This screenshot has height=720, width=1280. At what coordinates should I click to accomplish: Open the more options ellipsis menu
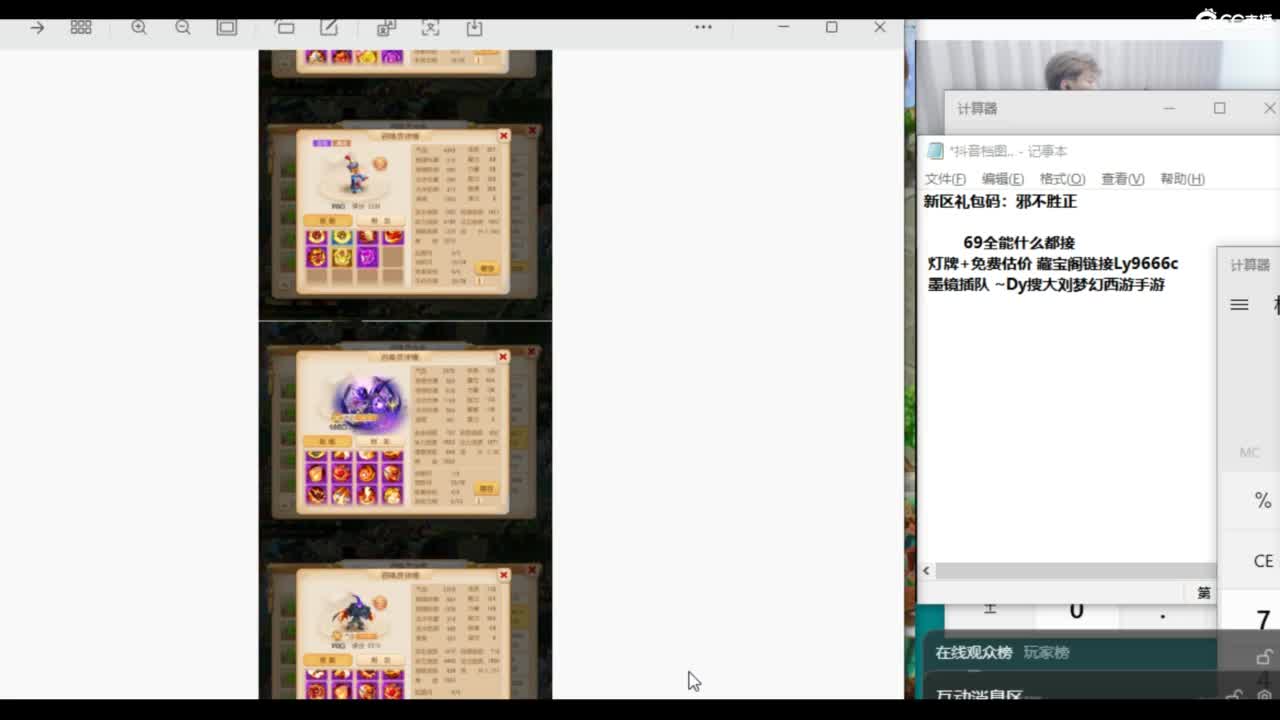[703, 27]
